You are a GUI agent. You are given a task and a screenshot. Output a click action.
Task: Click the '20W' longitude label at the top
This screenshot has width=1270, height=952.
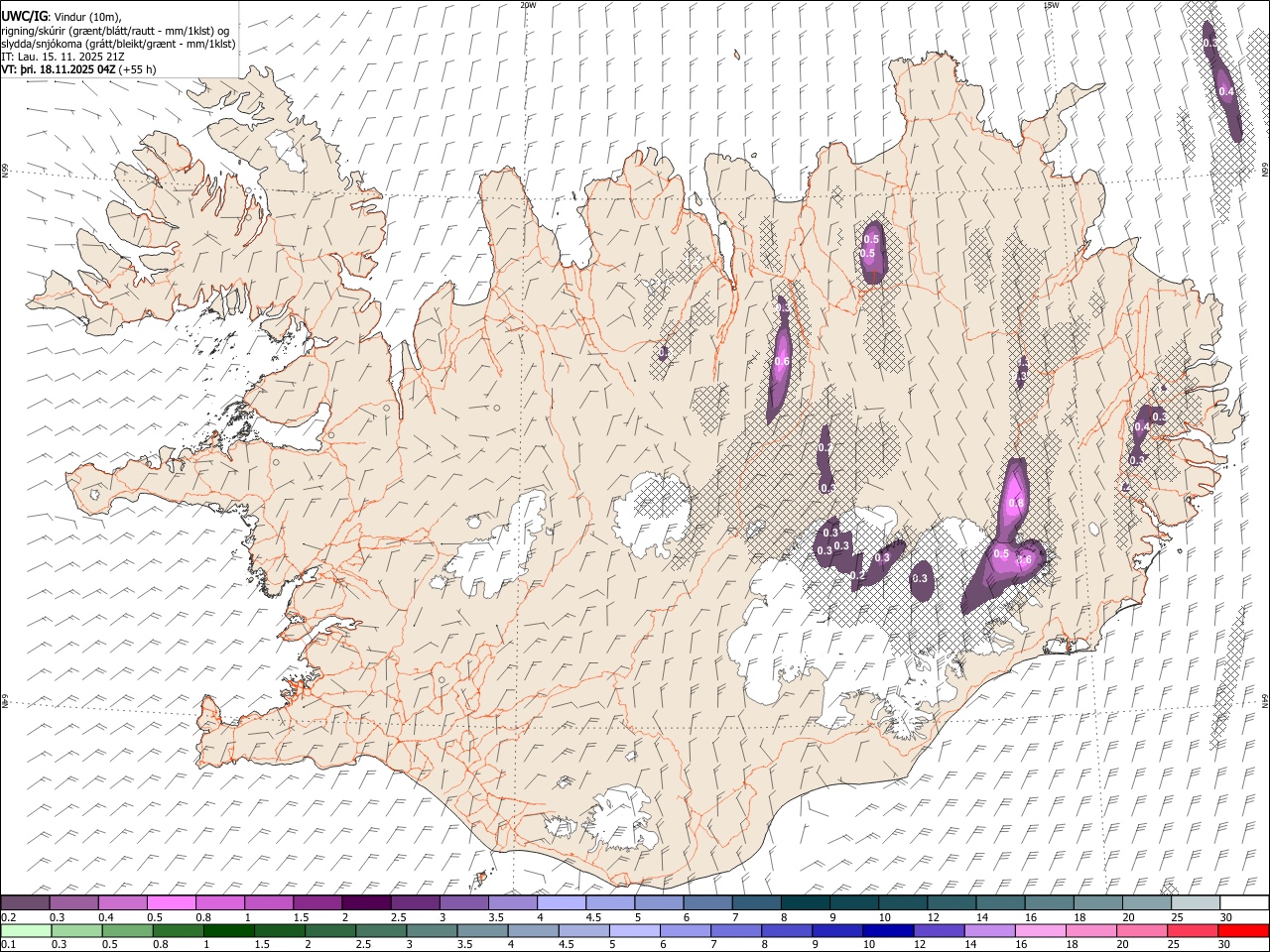(528, 5)
